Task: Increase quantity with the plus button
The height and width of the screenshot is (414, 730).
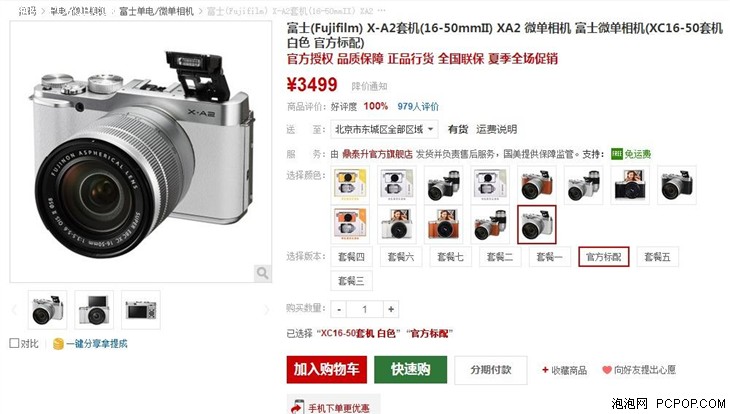Action: tap(391, 309)
